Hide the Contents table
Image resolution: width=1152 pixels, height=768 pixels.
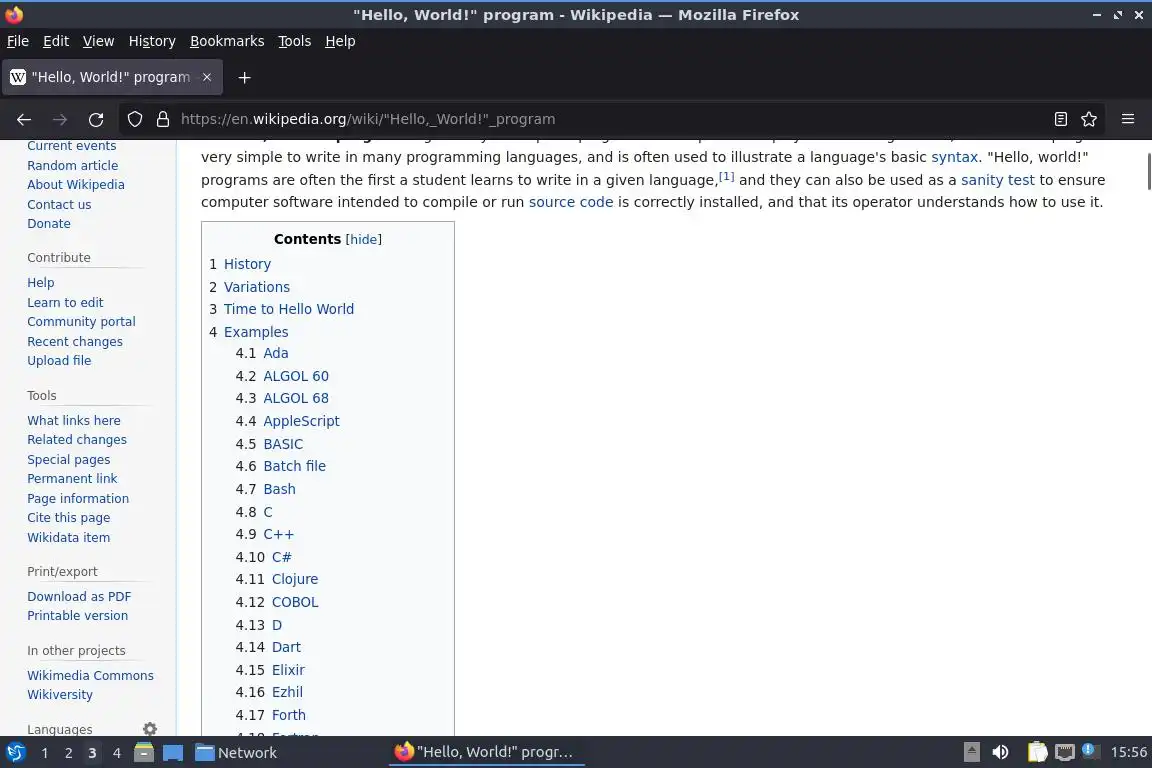coord(364,240)
